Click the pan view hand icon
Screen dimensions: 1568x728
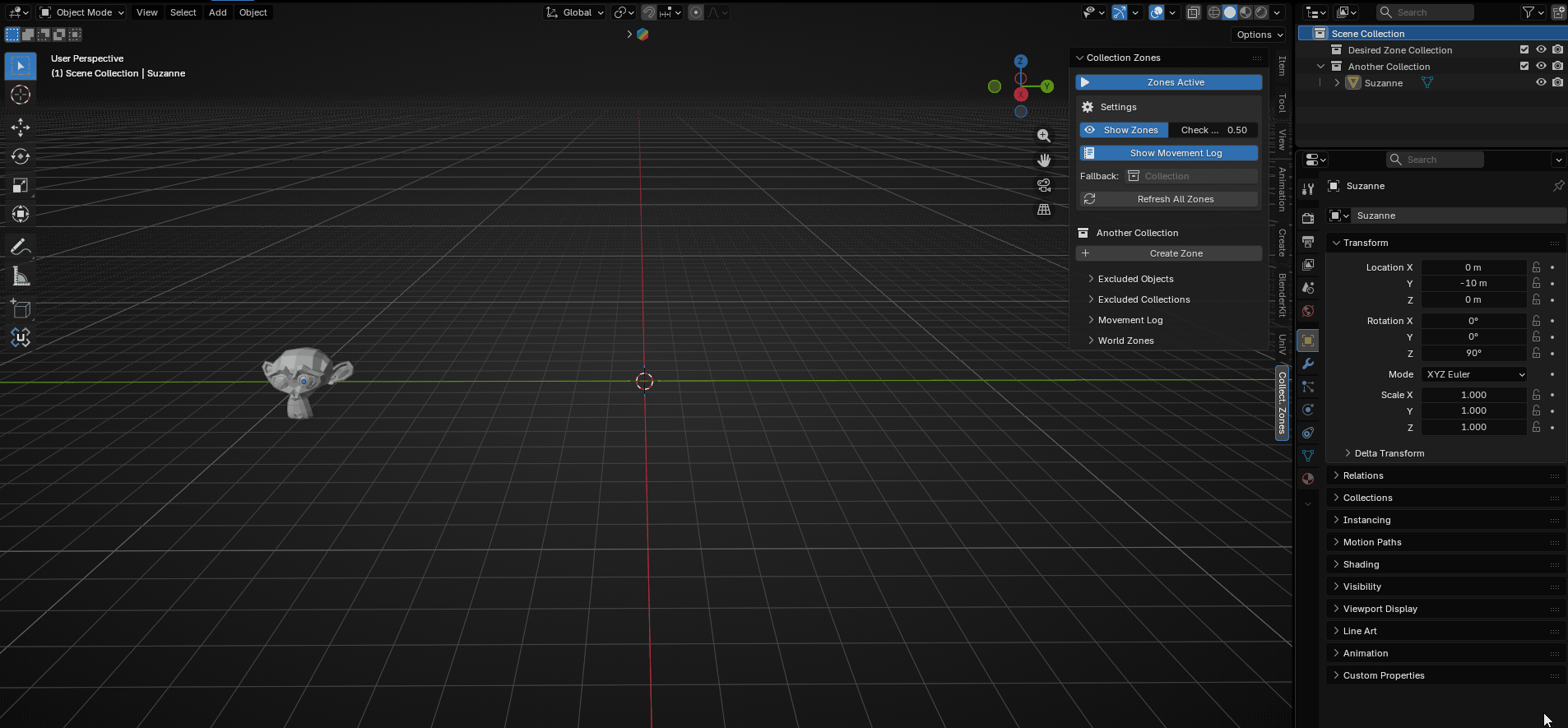(x=1044, y=160)
